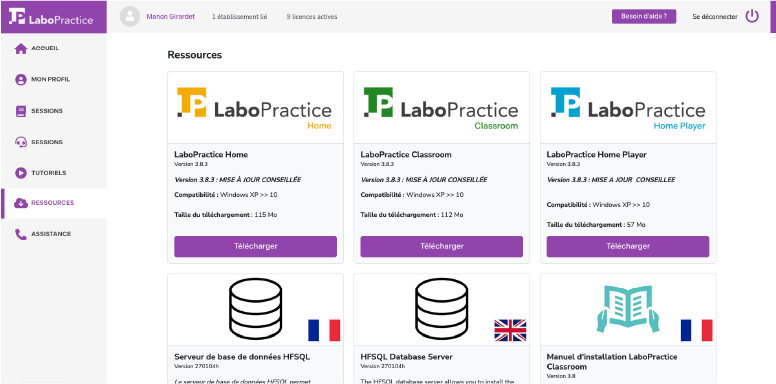Select RESSOURCES in the sidebar
Viewport: 776px width, 384px height.
click(52, 203)
